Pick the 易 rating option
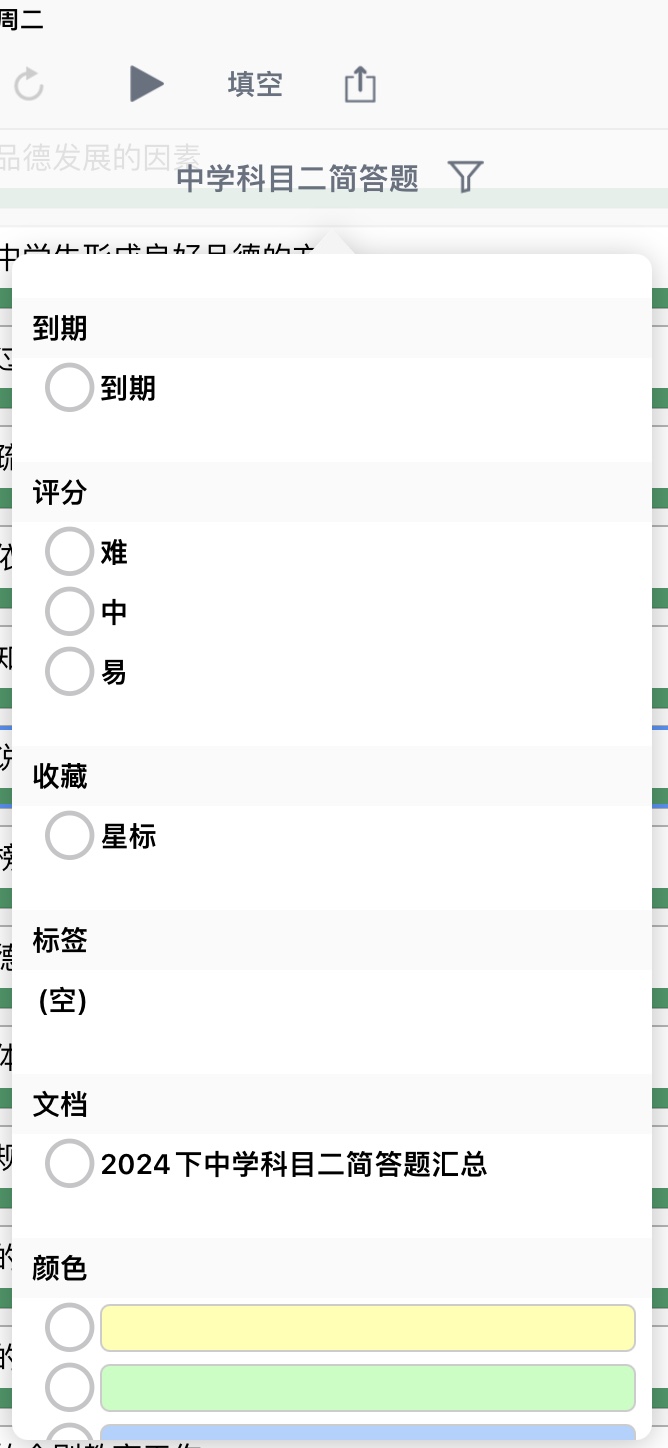 pyautogui.click(x=69, y=672)
